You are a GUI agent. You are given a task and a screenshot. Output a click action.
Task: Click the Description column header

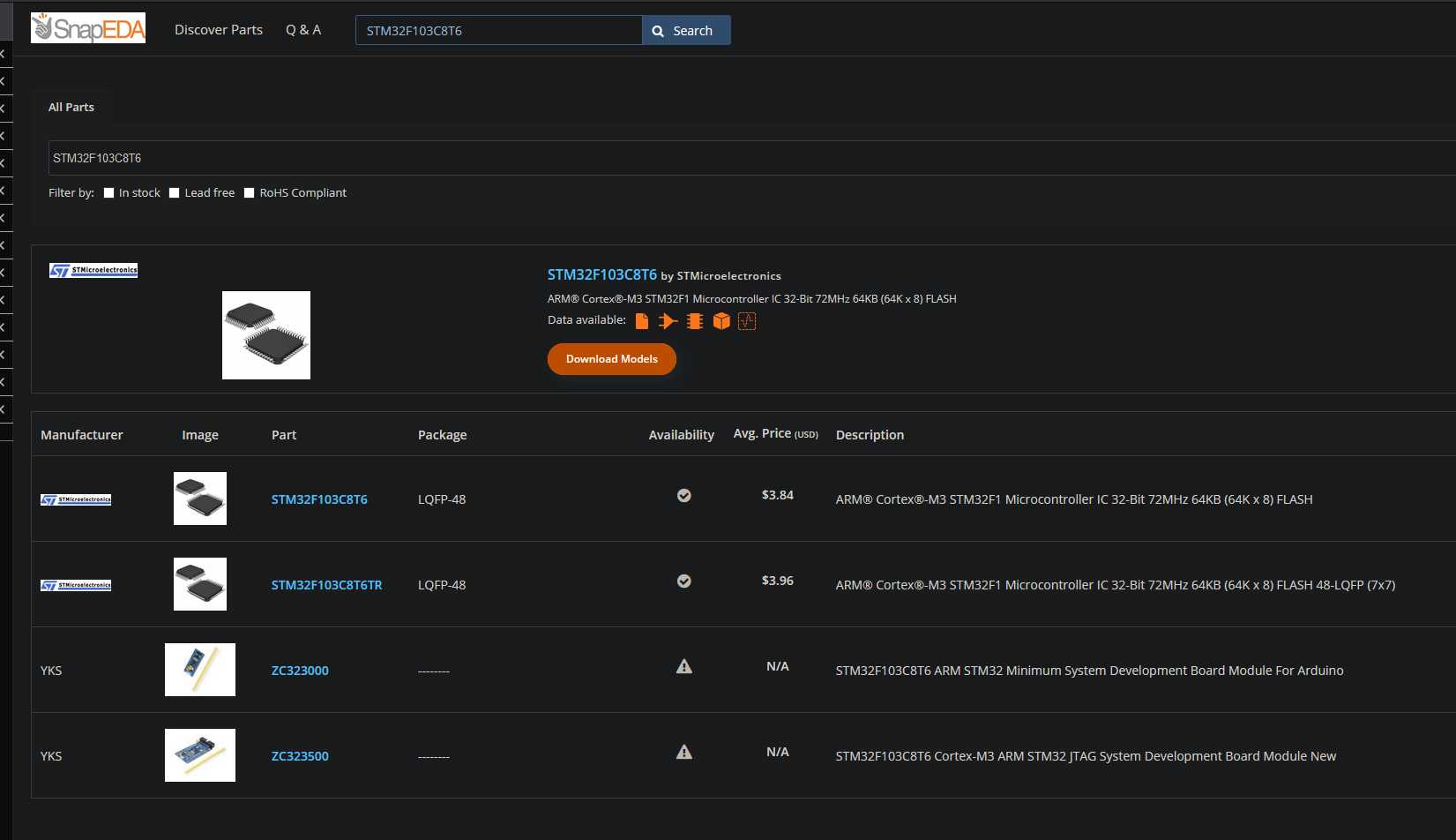870,435
